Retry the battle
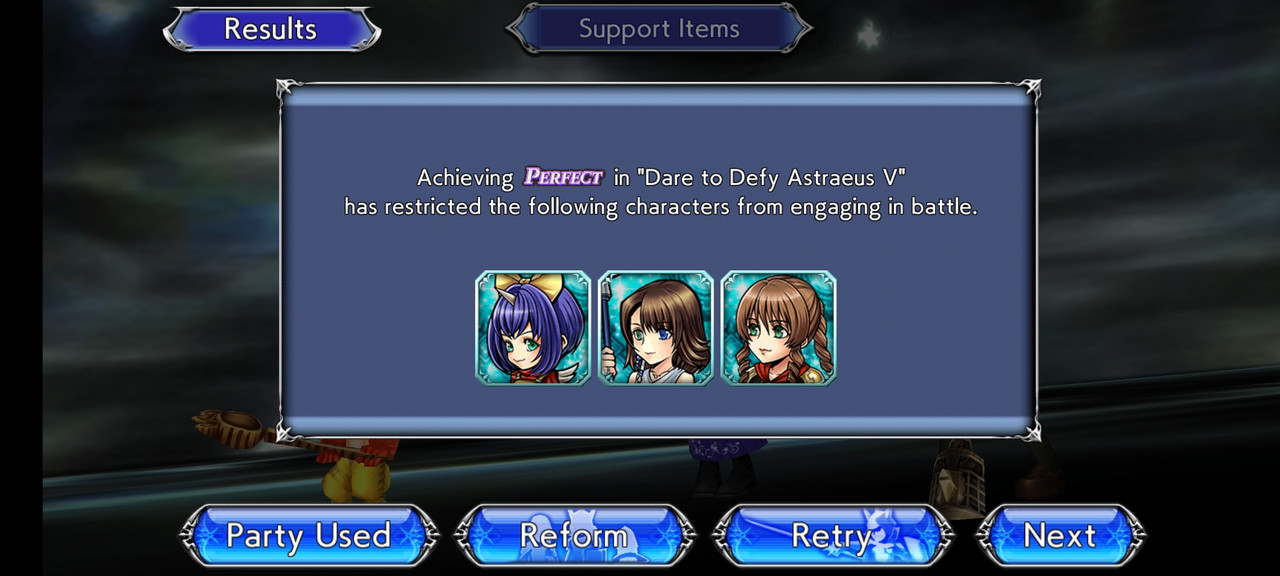This screenshot has width=1280, height=576. (x=832, y=536)
